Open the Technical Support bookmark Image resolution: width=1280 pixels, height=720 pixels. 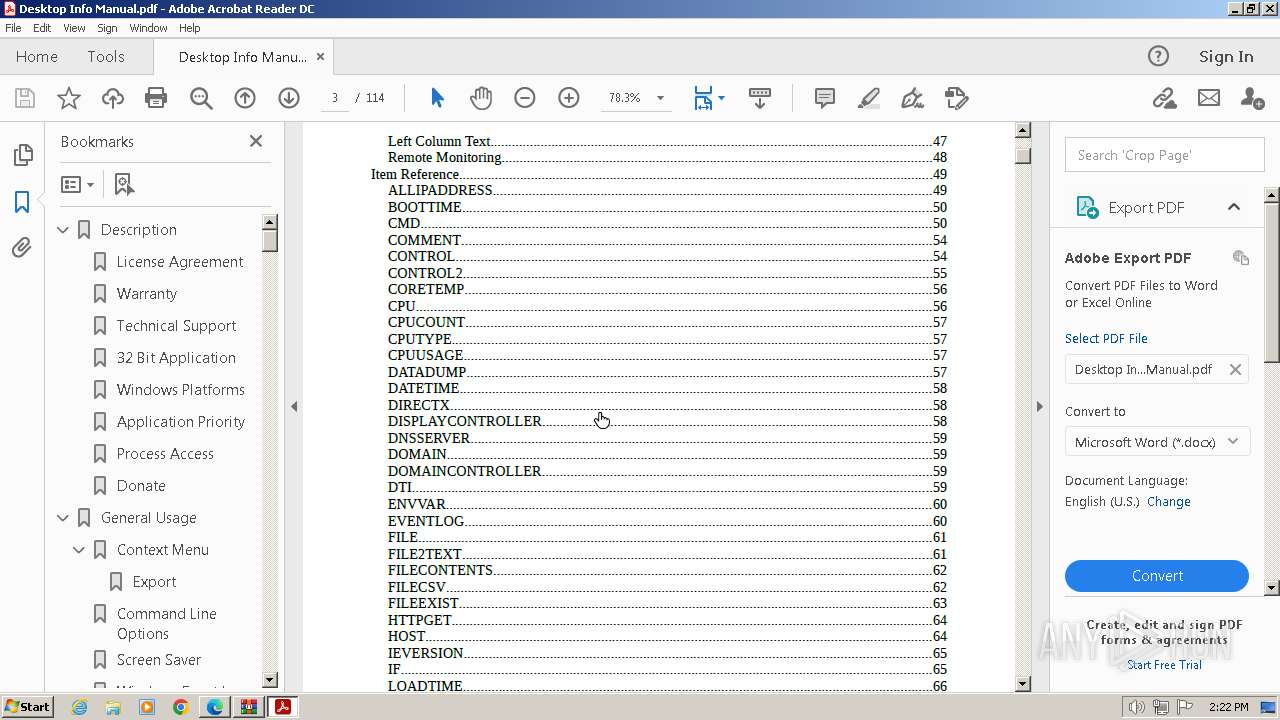pyautogui.click(x=176, y=326)
